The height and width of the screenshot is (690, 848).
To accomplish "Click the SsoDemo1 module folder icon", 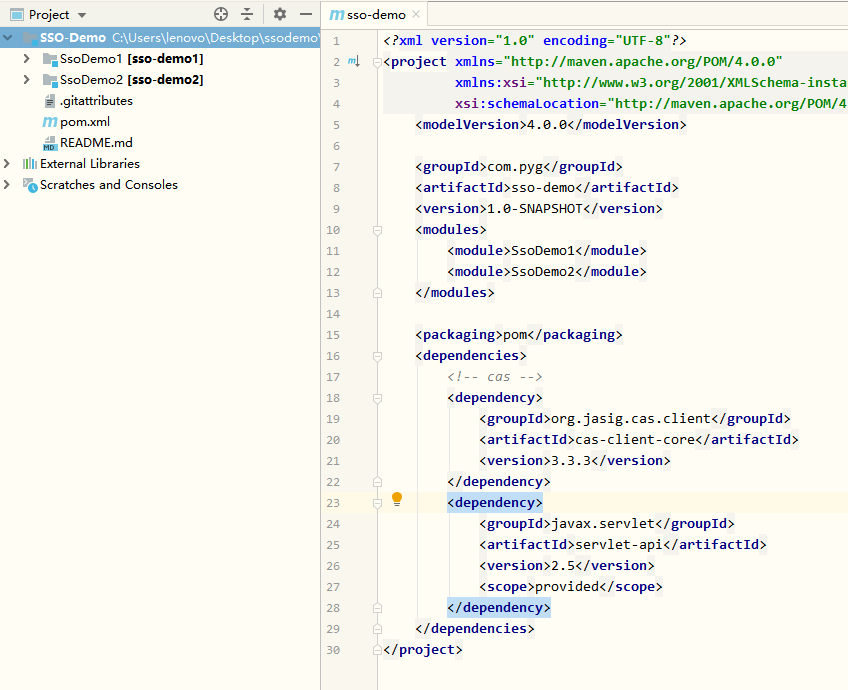I will [50, 59].
